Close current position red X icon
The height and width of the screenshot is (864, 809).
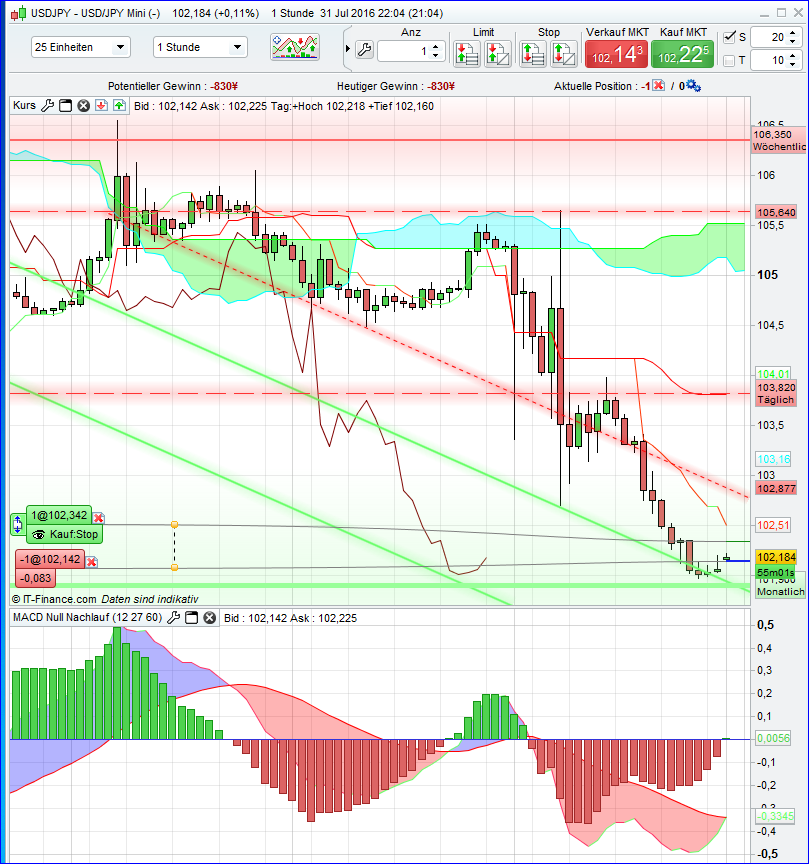pos(658,85)
